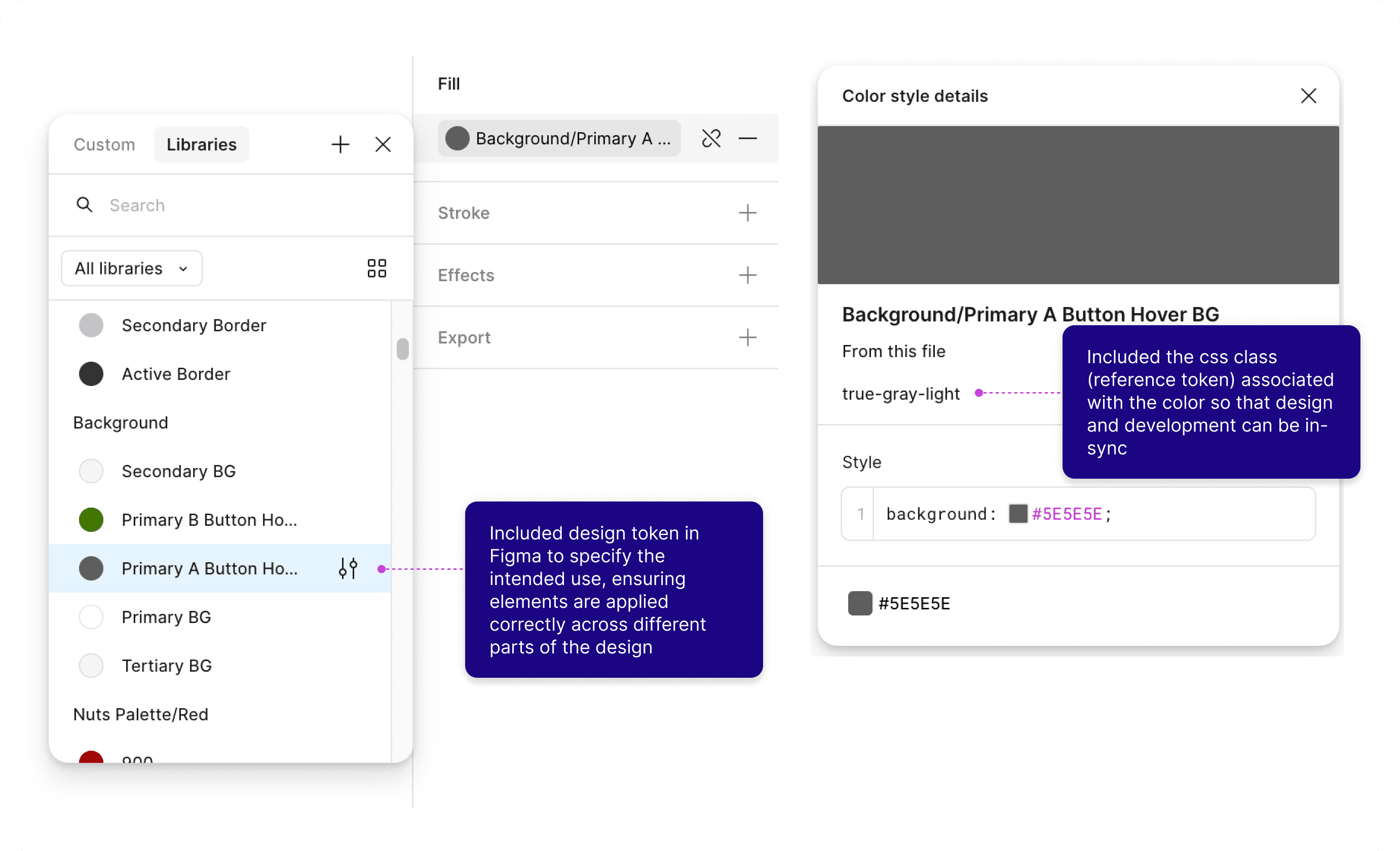This screenshot has height=851, width=1400.
Task: Create a new style with the plus icon
Action: pyautogui.click(x=340, y=144)
